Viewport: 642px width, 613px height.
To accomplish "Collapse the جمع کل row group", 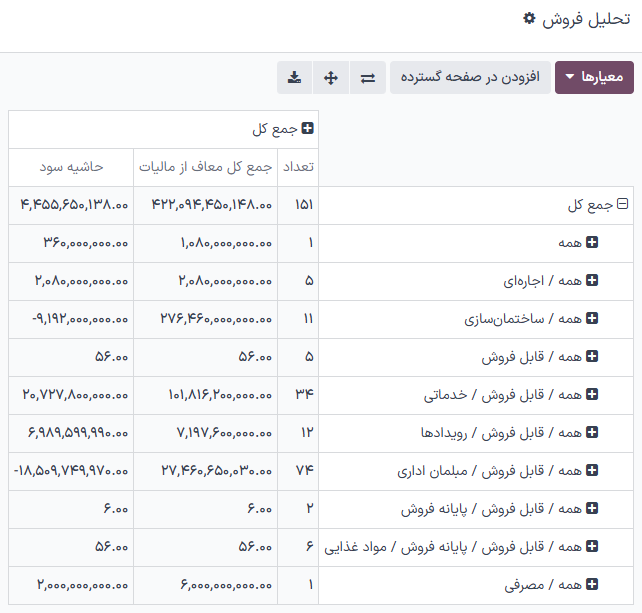I will coord(622,205).
